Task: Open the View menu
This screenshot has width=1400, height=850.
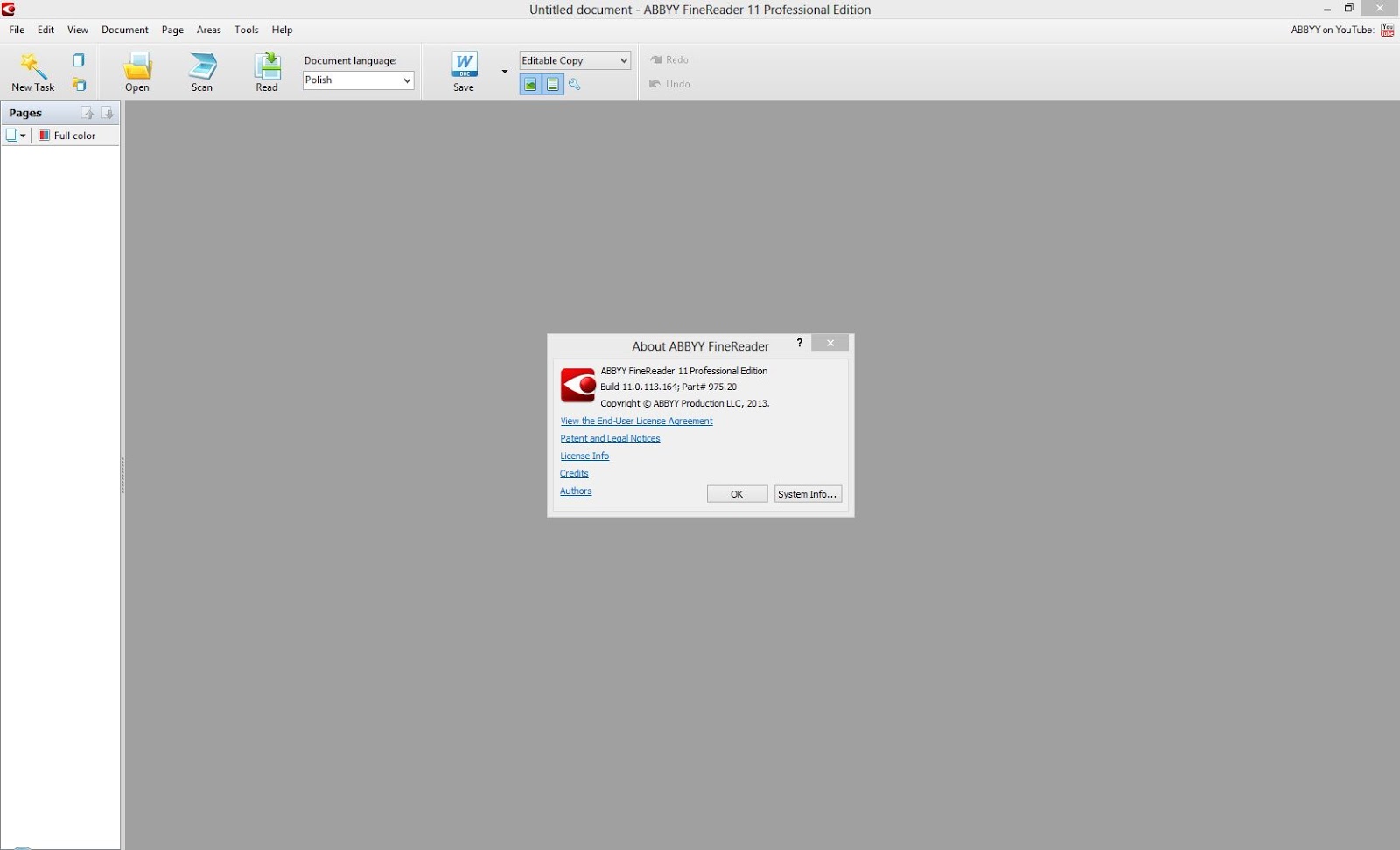Action: (78, 30)
